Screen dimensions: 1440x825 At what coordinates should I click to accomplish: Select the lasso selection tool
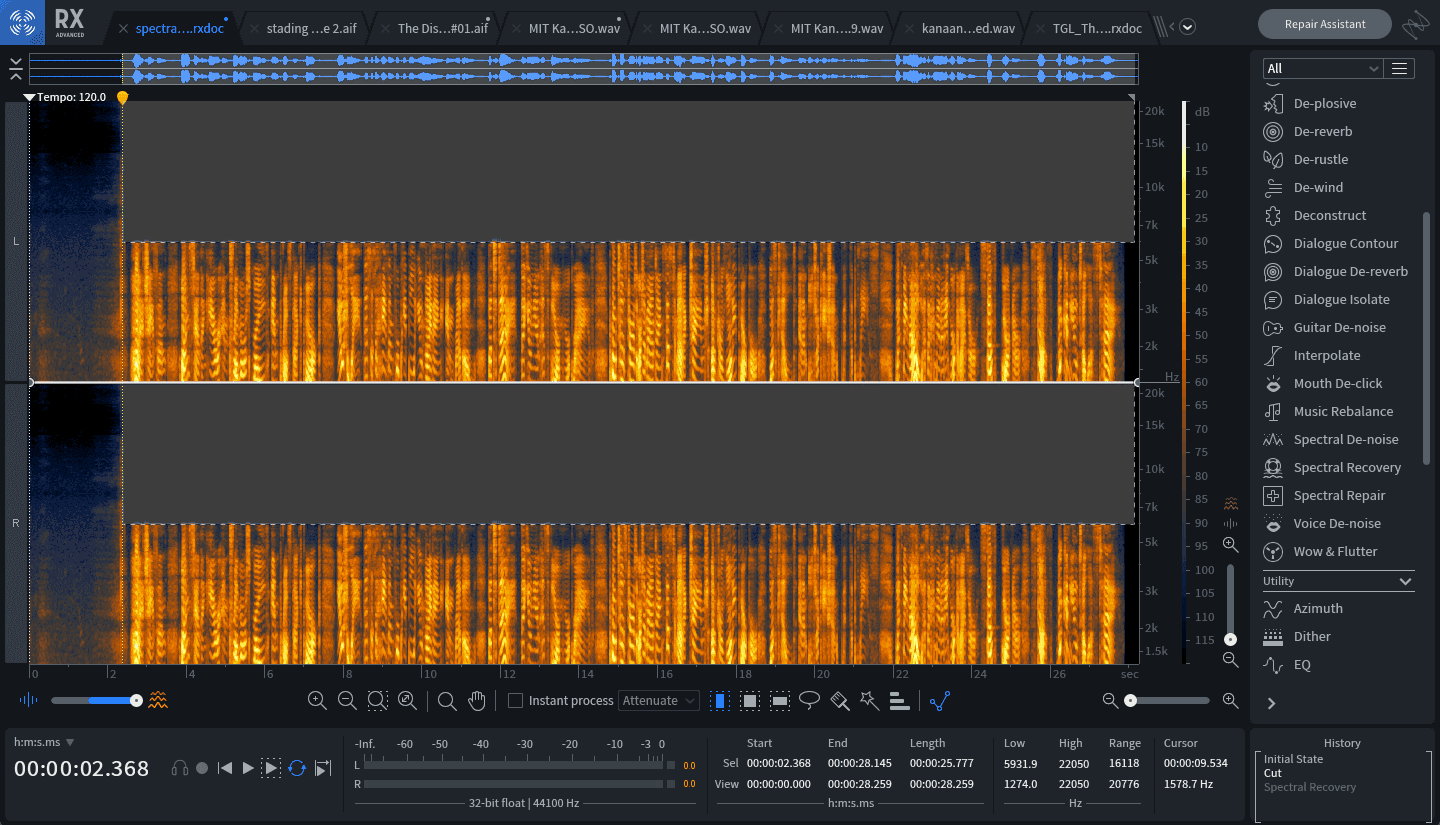(810, 700)
